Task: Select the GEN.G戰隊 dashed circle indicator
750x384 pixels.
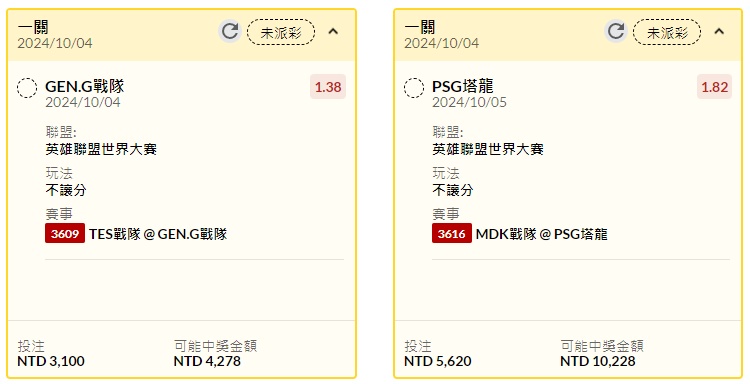Action: (27, 88)
